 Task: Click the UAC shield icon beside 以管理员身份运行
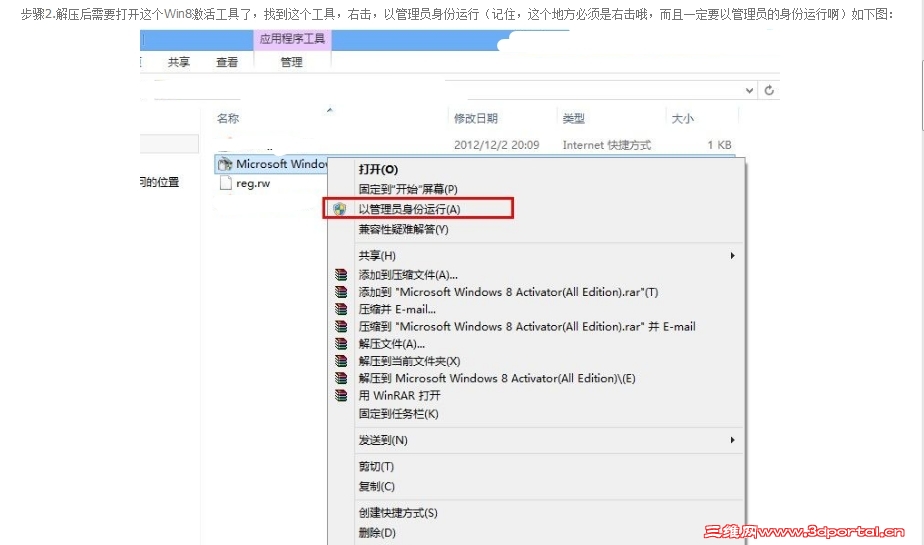339,209
